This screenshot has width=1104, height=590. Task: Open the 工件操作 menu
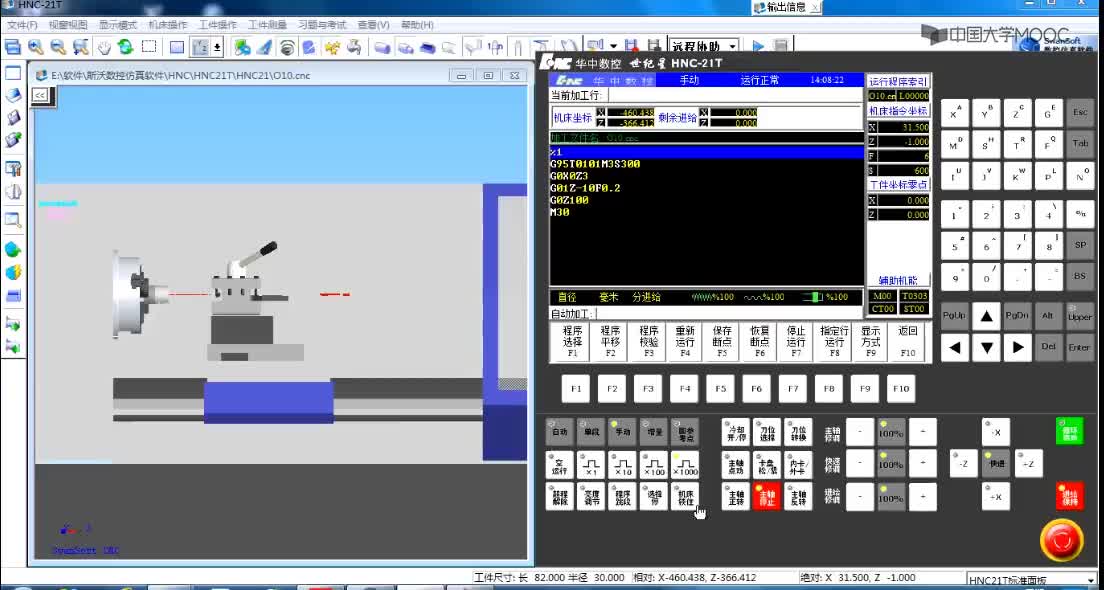pyautogui.click(x=218, y=25)
